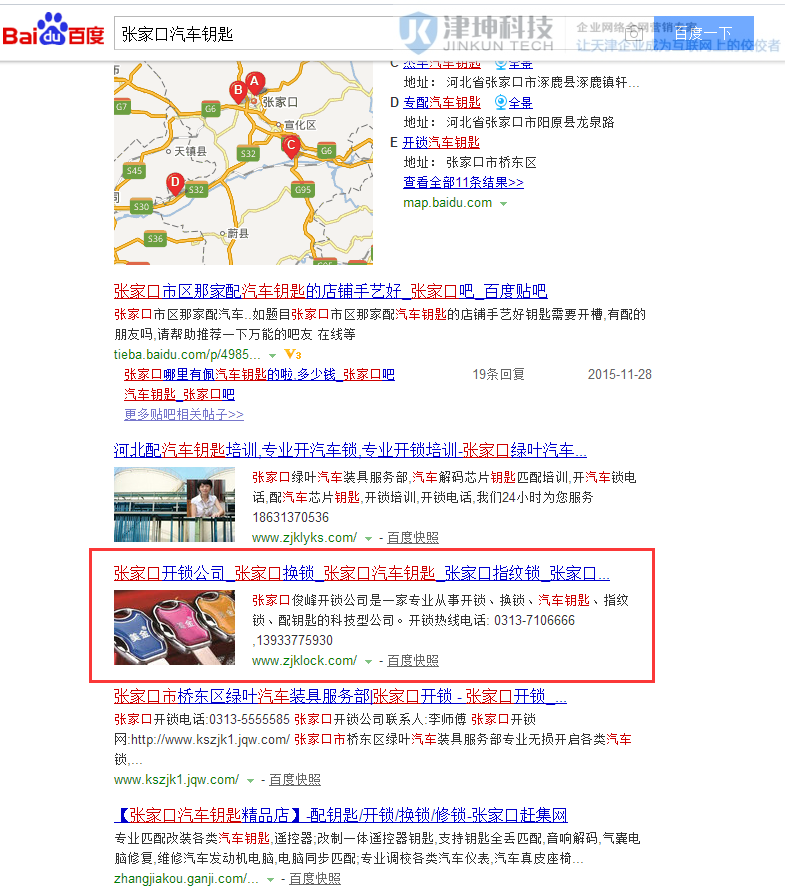Open the 开锁汽车钥匙 map result
The height and width of the screenshot is (887, 785).
(x=441, y=143)
